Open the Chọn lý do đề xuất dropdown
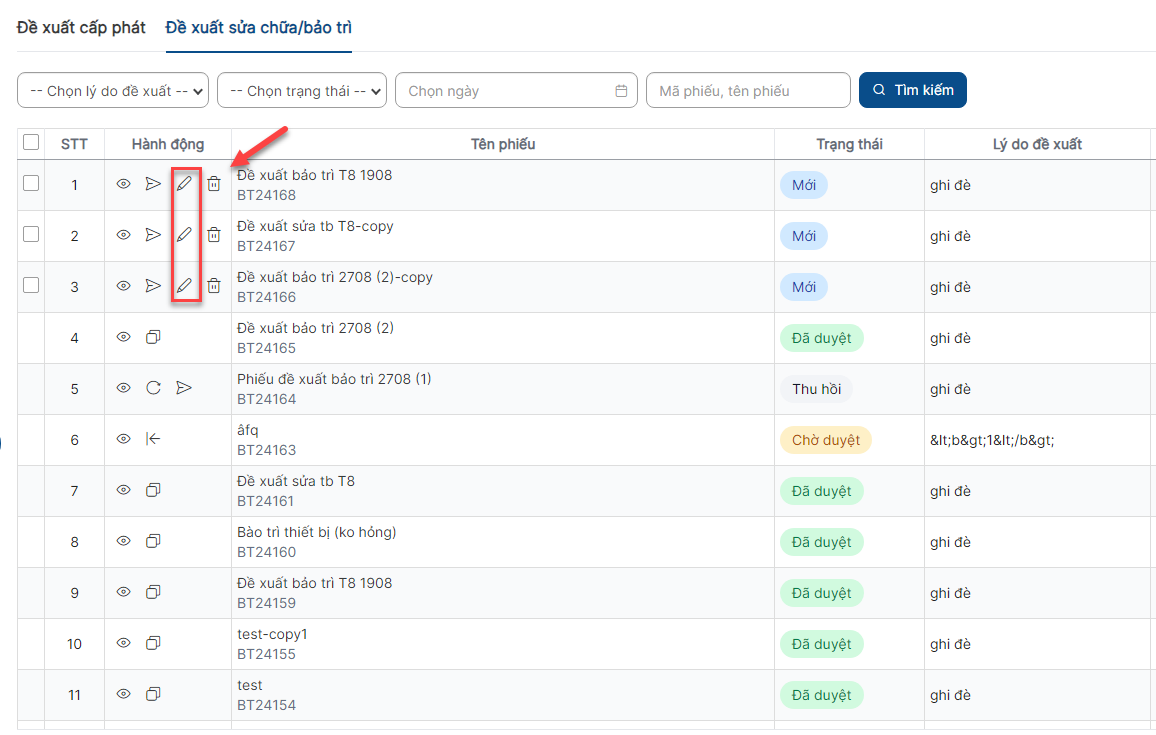The height and width of the screenshot is (735, 1156). [113, 91]
